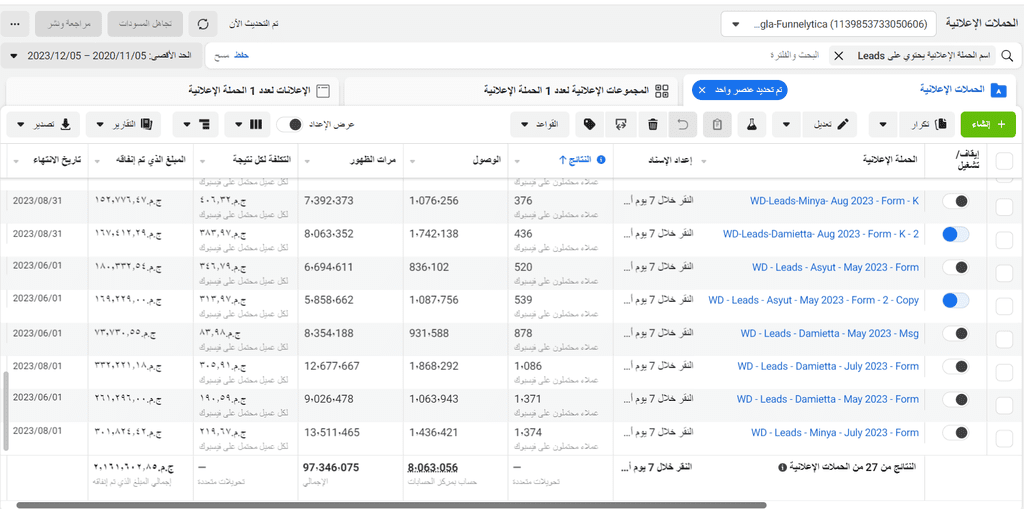Click the trash delete icon
The image size is (1024, 509).
click(x=652, y=124)
